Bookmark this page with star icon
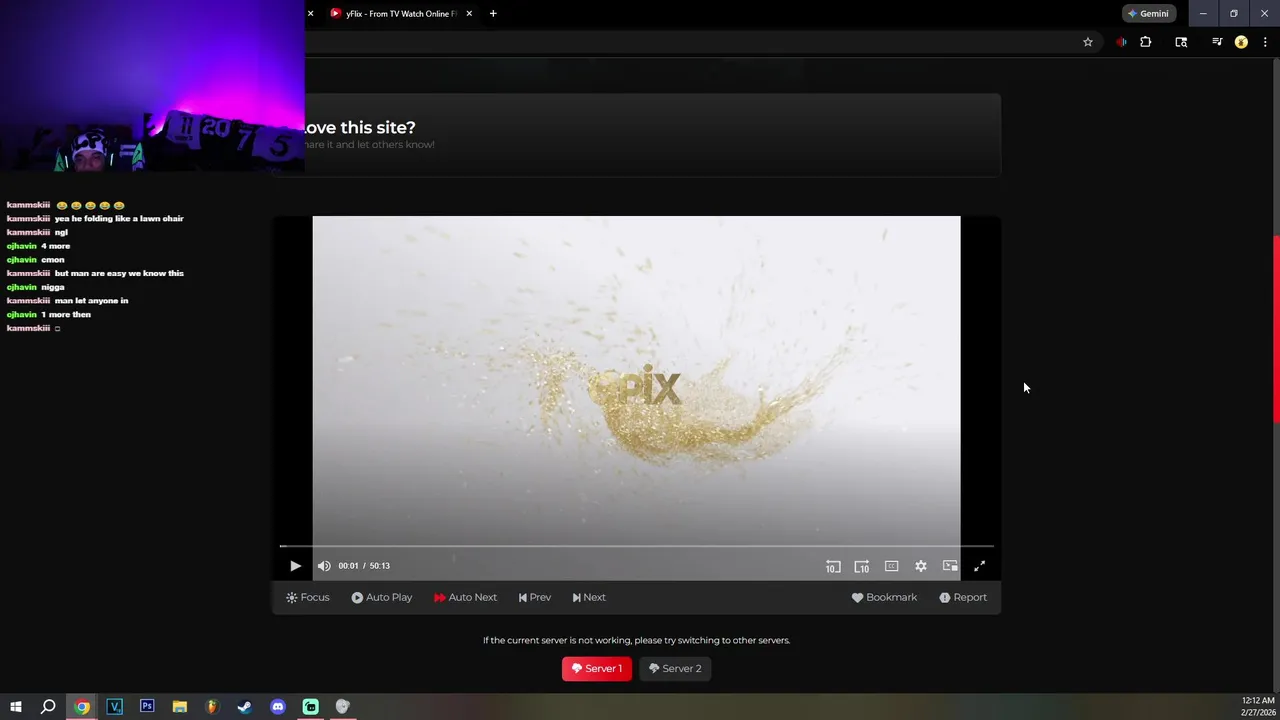This screenshot has width=1280, height=720. pos(1088,42)
